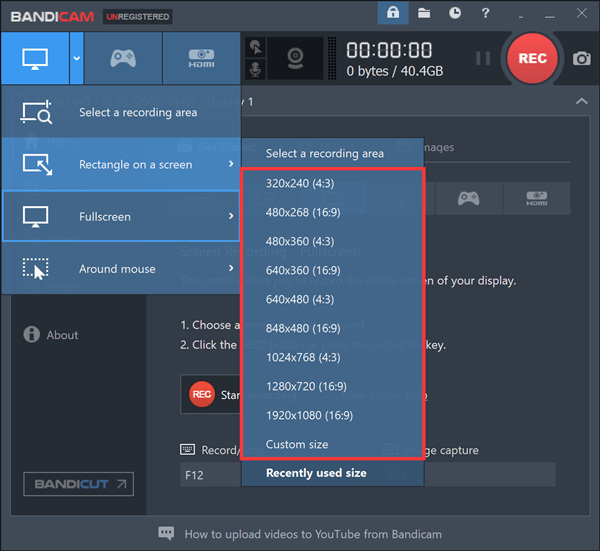Collapse the panel with the up chevron

tap(582, 101)
